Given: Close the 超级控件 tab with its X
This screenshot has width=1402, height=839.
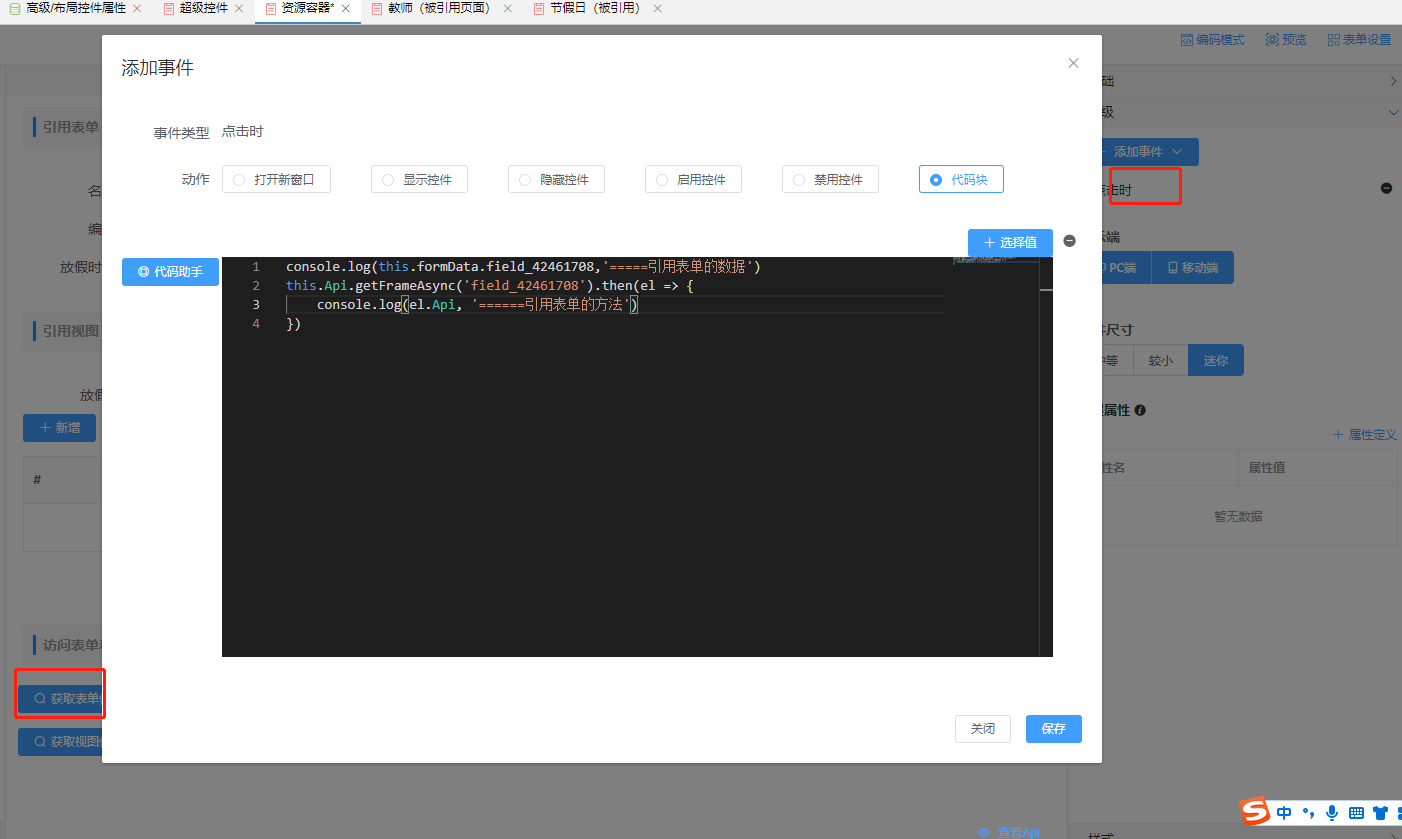Looking at the screenshot, I should pyautogui.click(x=239, y=9).
